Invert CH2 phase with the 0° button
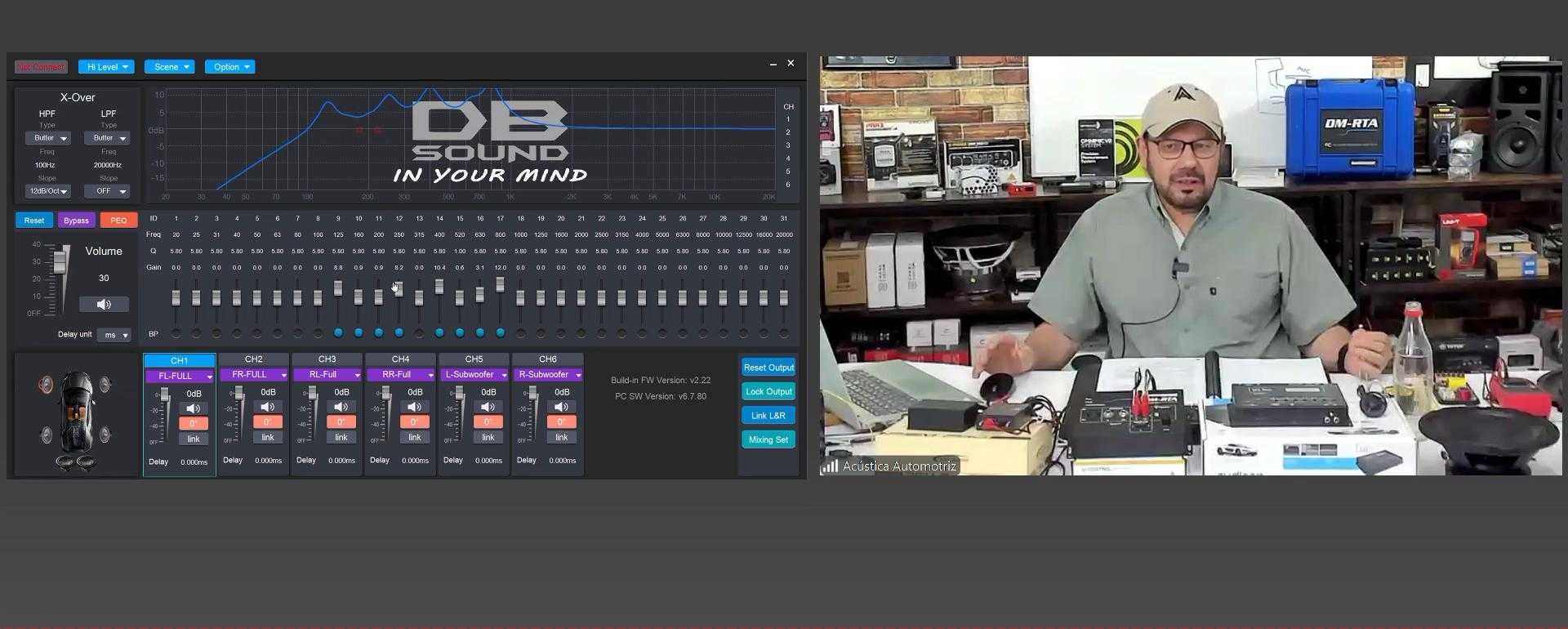The height and width of the screenshot is (629, 1568). (x=267, y=422)
